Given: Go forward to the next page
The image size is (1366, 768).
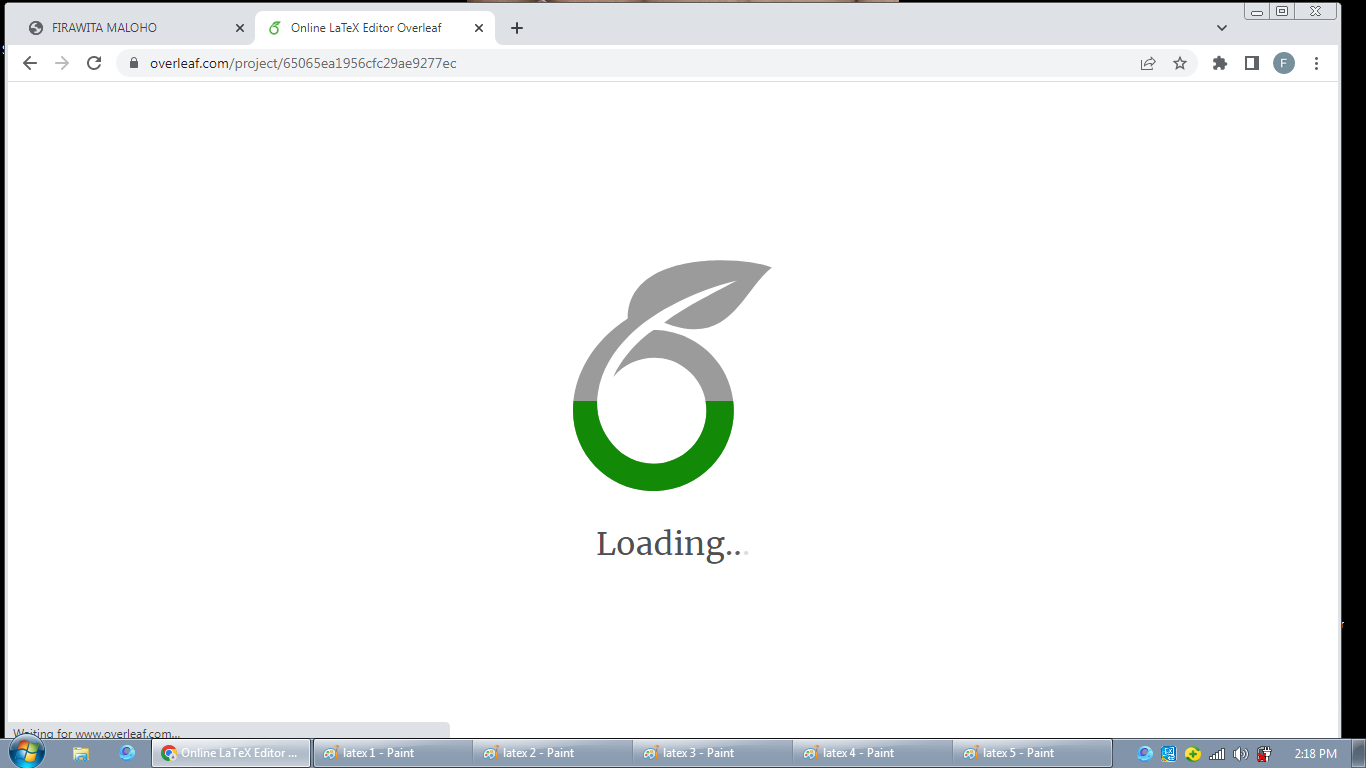Looking at the screenshot, I should click(62, 63).
